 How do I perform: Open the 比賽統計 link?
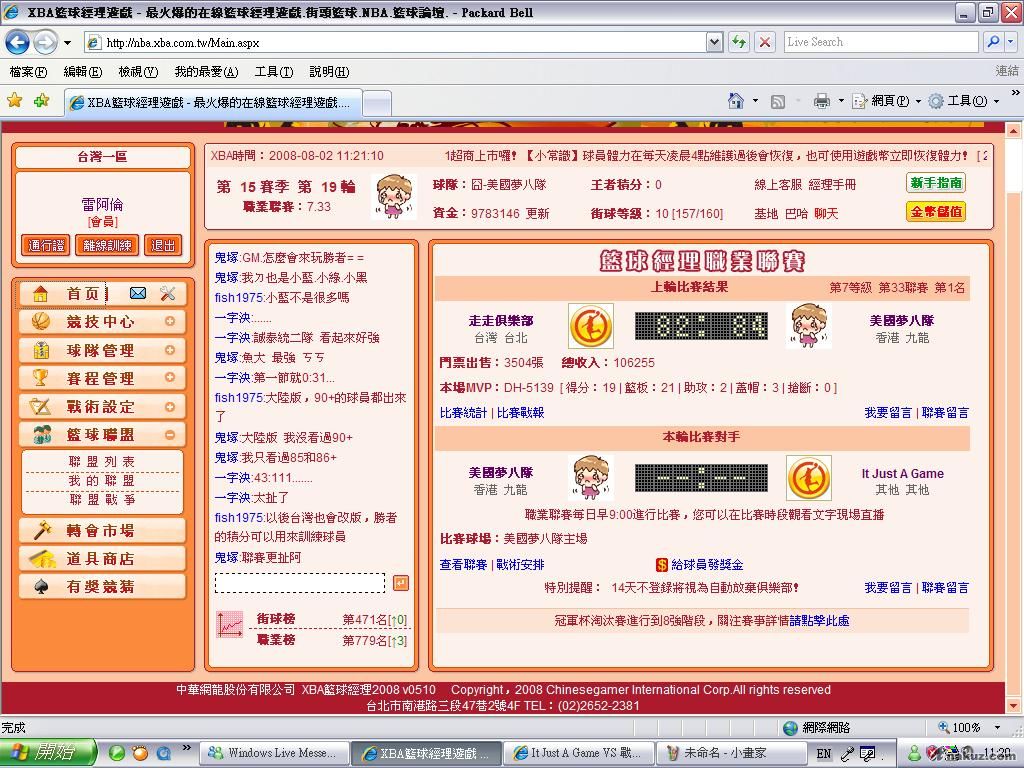(463, 413)
